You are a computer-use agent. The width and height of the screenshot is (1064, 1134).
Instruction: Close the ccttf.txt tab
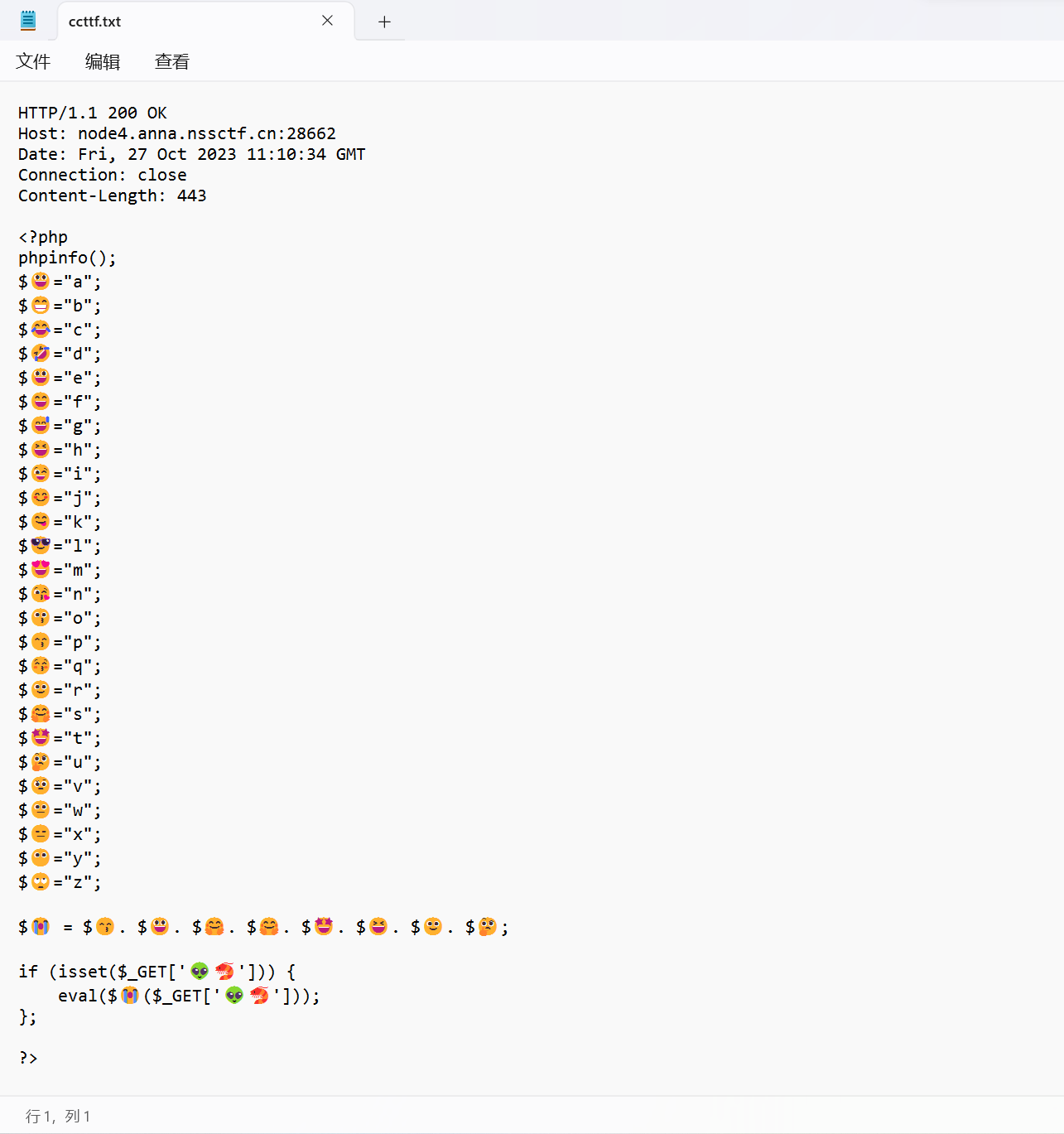(x=328, y=21)
